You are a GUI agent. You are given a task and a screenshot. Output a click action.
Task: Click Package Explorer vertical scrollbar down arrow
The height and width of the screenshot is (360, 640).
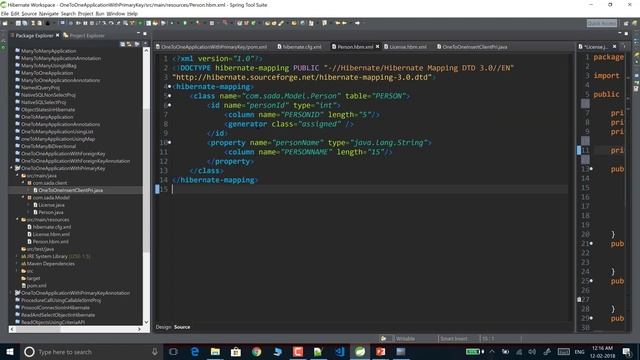[147, 322]
